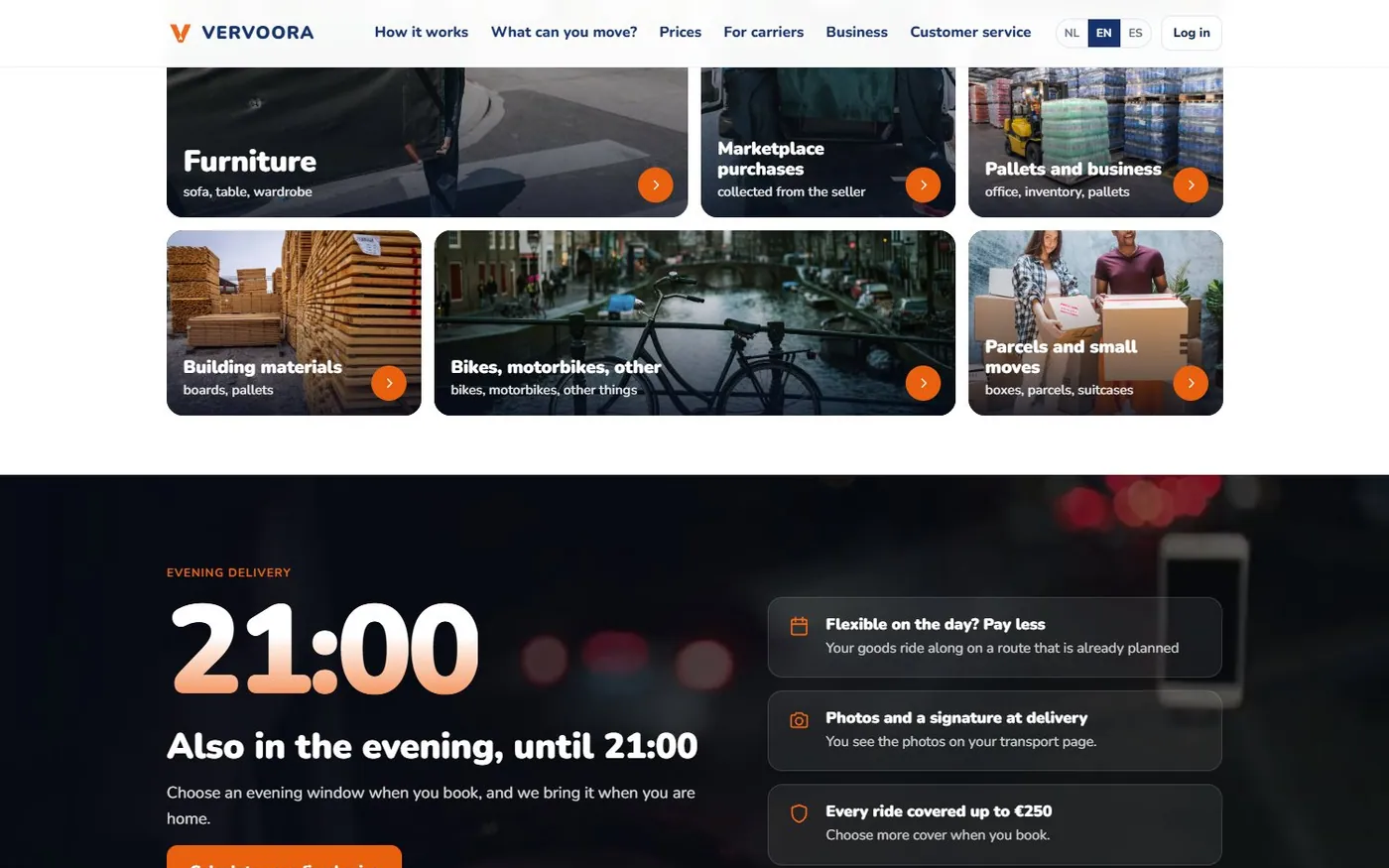
Task: Click the camera icon beside Photos and a signature
Action: tap(799, 720)
